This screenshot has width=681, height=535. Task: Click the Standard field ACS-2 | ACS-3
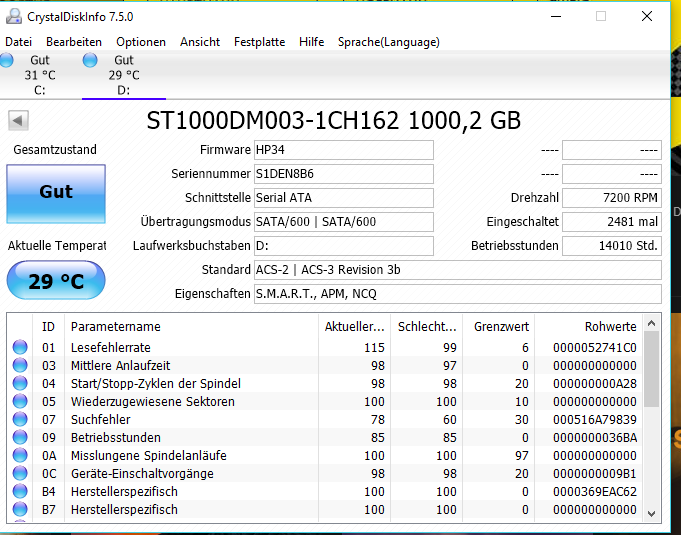click(x=458, y=270)
